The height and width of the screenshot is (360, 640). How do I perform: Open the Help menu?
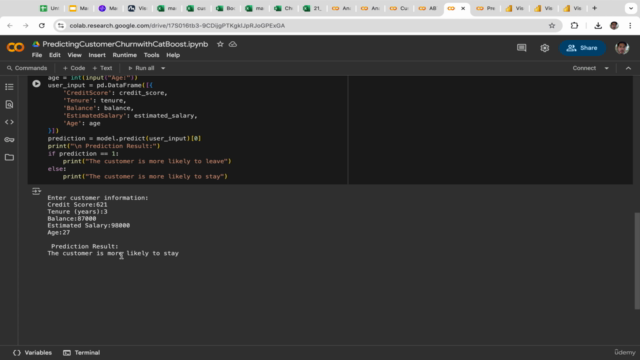pyautogui.click(x=173, y=55)
